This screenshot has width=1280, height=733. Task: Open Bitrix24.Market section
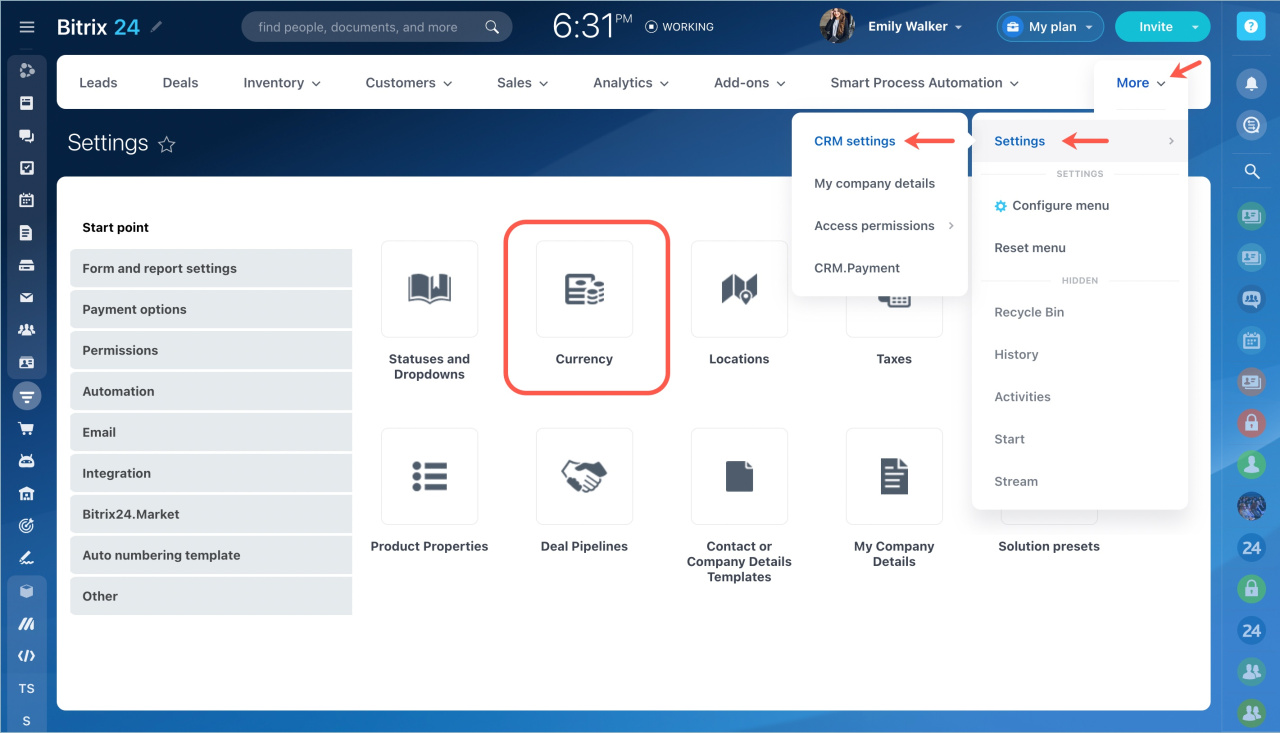pos(211,514)
